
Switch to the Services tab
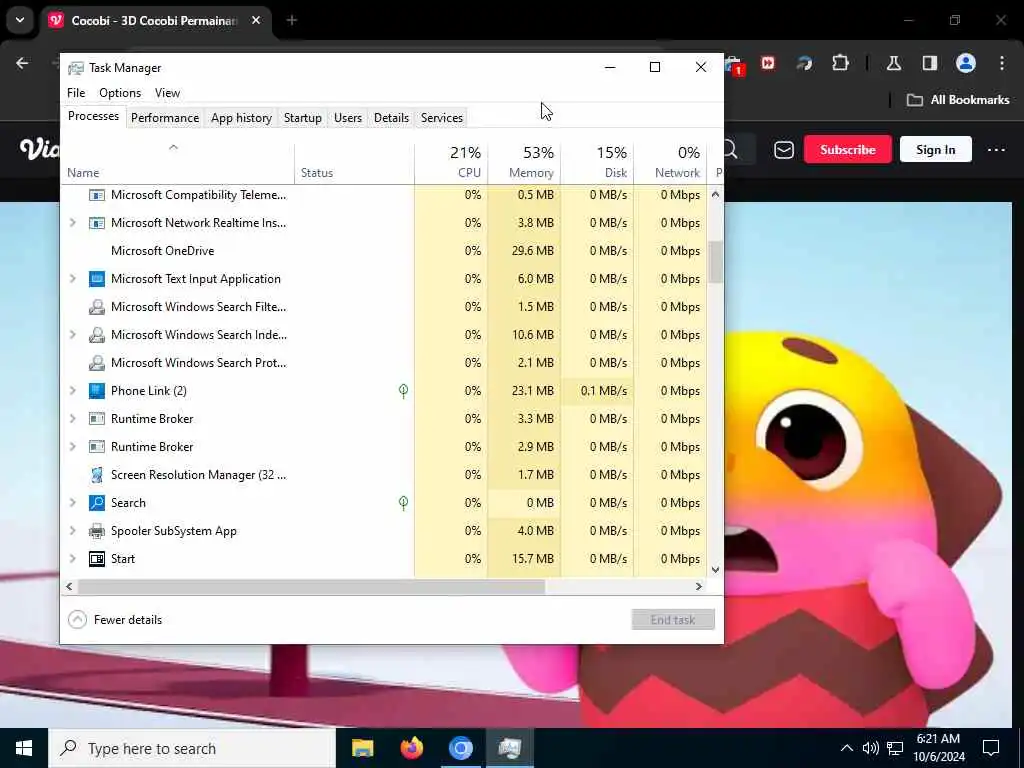441,118
